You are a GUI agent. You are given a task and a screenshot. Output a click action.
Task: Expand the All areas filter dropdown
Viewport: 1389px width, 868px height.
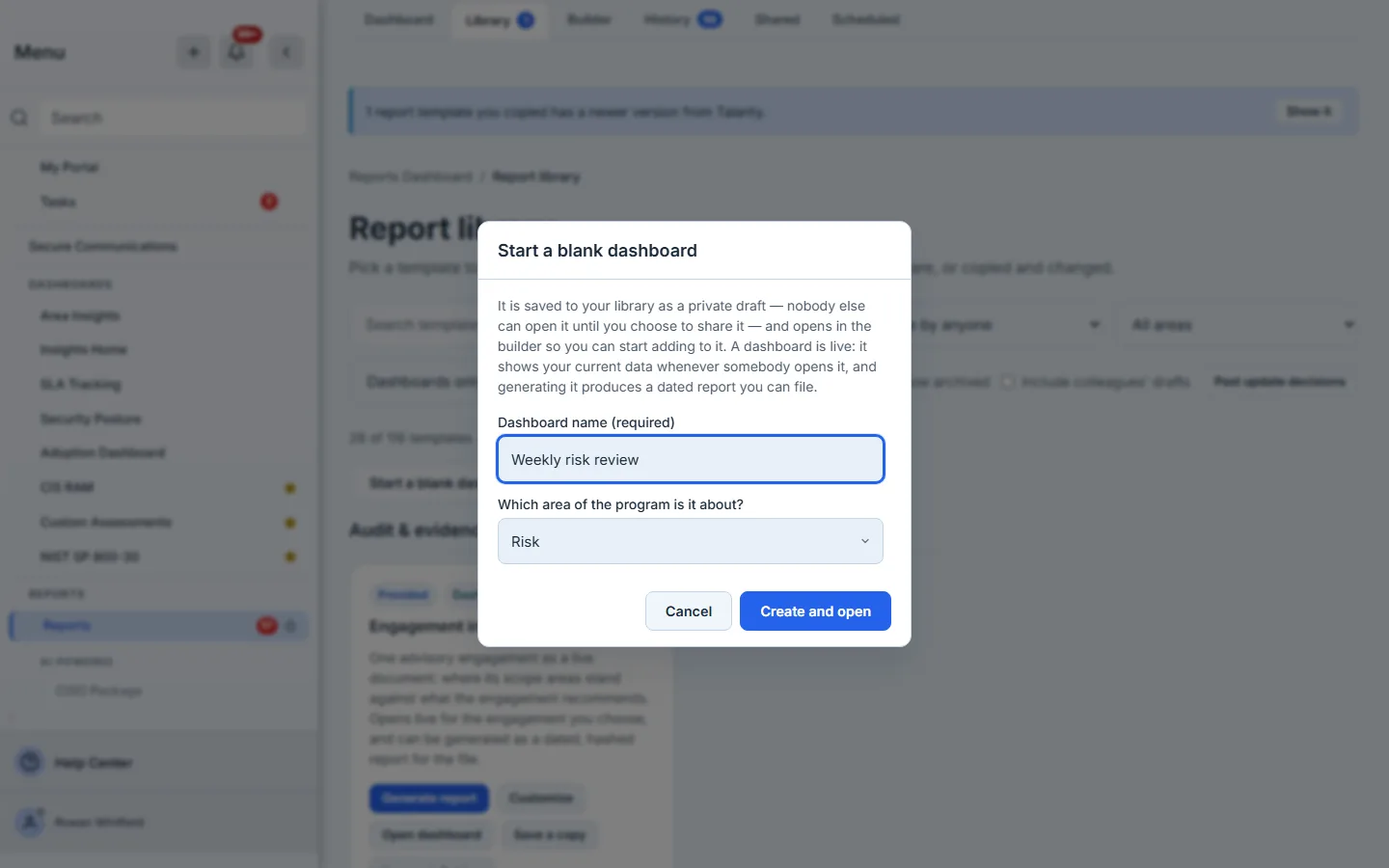(1238, 325)
